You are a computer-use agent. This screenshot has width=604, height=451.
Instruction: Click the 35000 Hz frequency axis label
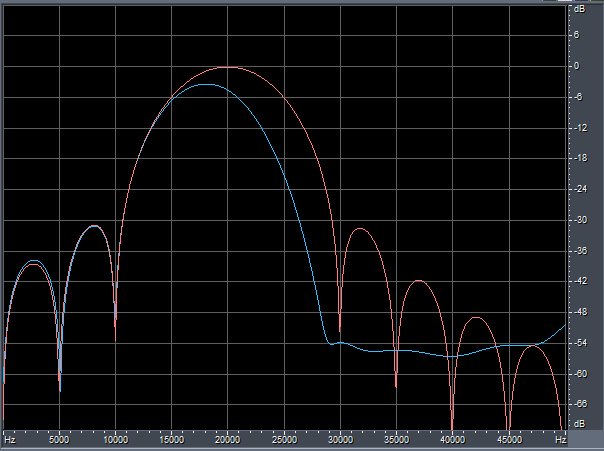click(x=396, y=440)
